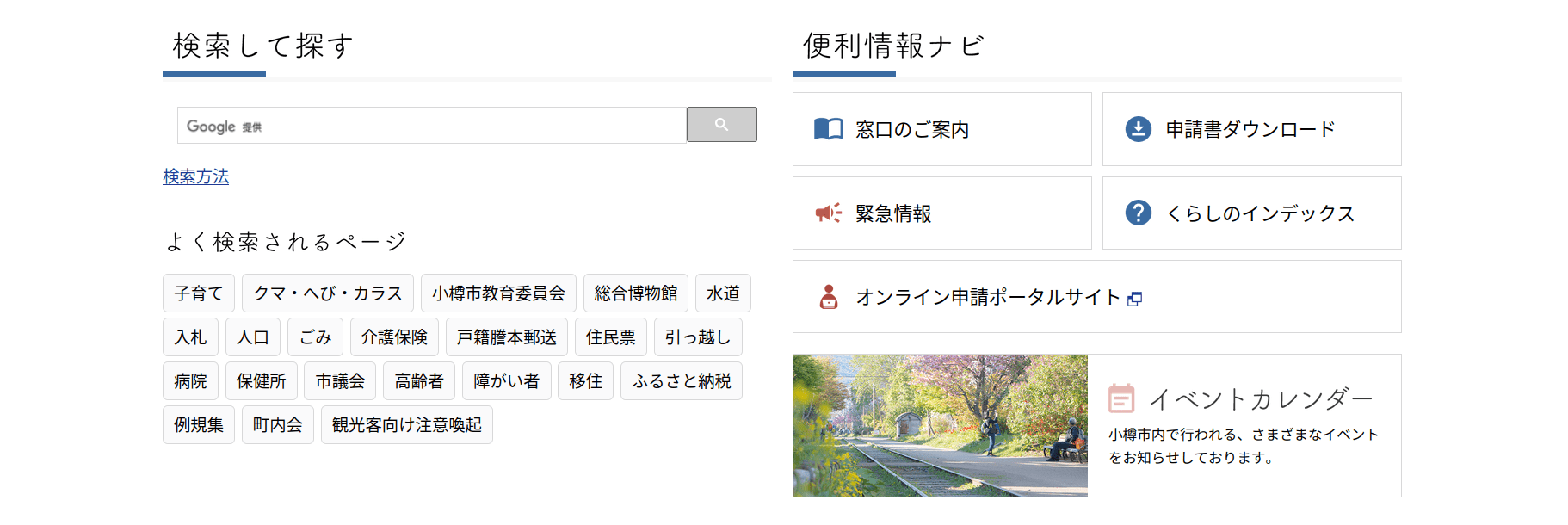The image size is (1568, 525).
Task: Open the 戸籍謄本郵送 tag
Action: click(506, 337)
